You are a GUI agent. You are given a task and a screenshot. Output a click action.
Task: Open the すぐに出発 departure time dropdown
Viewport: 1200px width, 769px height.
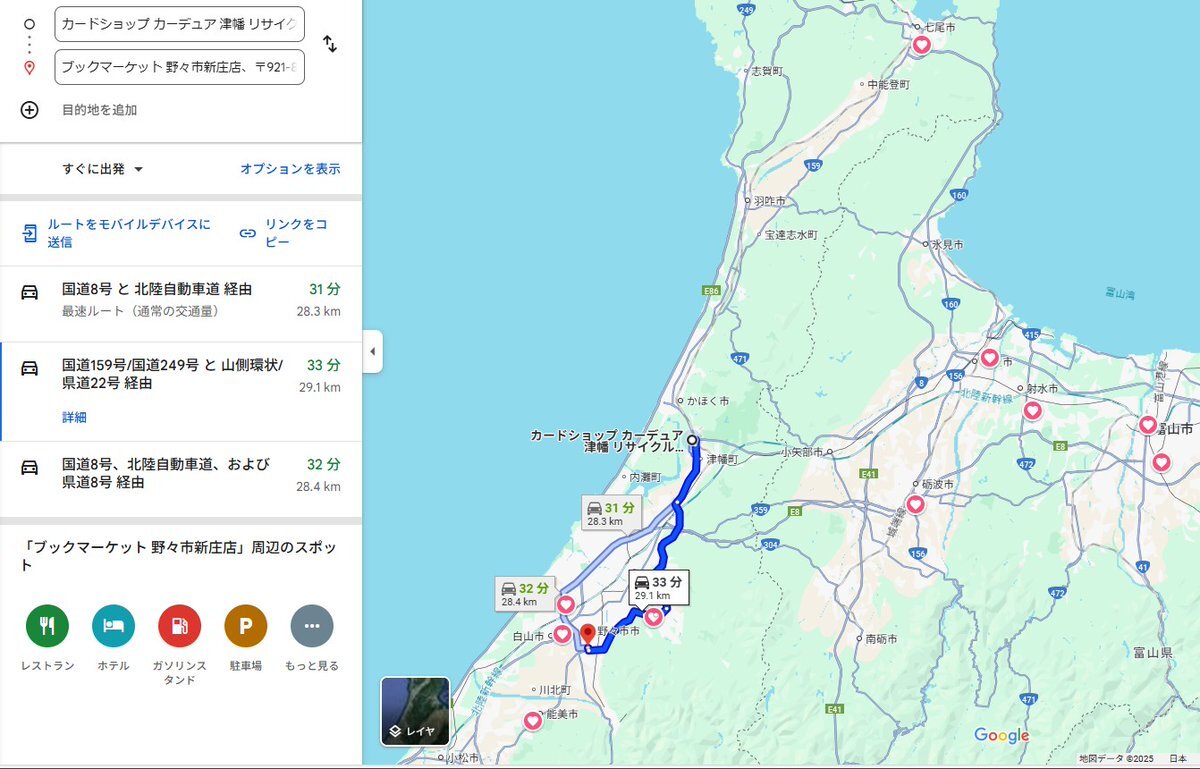[x=103, y=169]
